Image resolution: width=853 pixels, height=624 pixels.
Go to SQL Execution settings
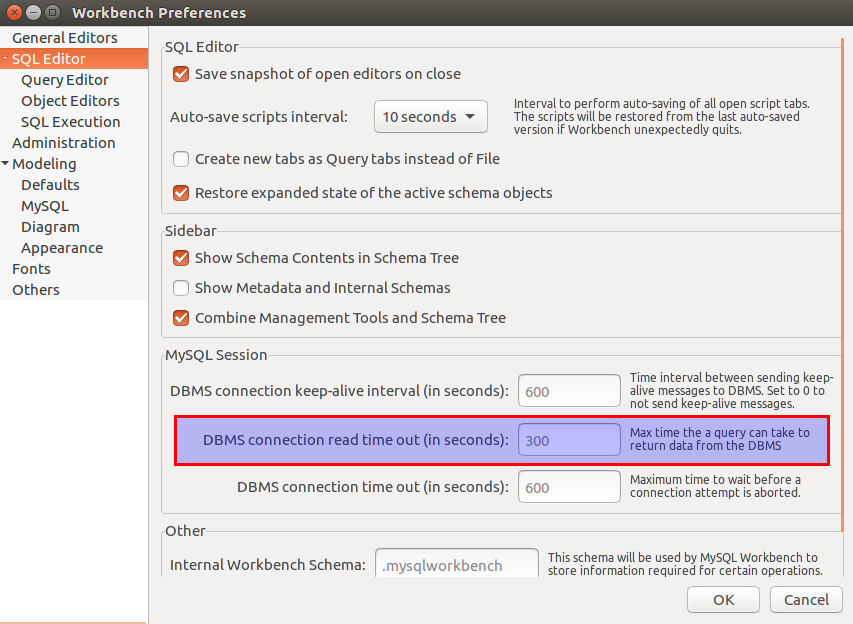[x=71, y=122]
